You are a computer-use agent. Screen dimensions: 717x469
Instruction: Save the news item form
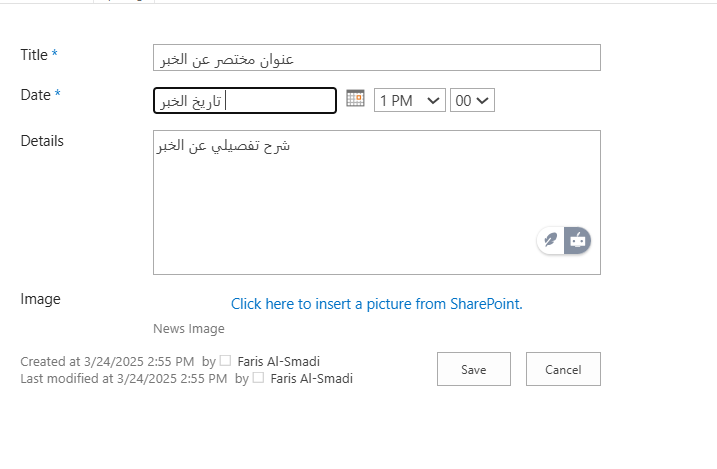pyautogui.click(x=473, y=369)
